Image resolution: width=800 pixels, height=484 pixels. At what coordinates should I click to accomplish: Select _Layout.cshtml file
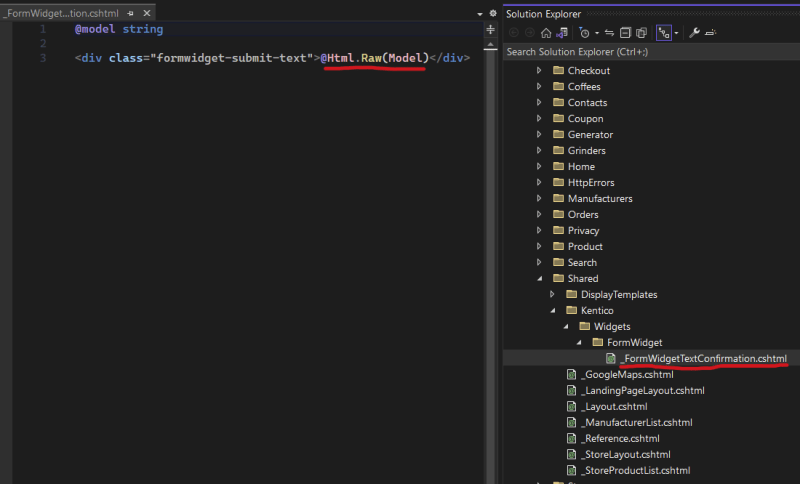point(614,406)
